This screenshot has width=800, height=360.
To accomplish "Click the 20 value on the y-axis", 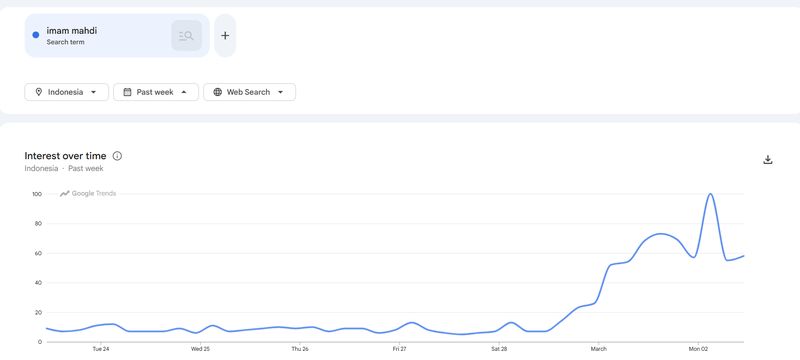I will point(38,313).
